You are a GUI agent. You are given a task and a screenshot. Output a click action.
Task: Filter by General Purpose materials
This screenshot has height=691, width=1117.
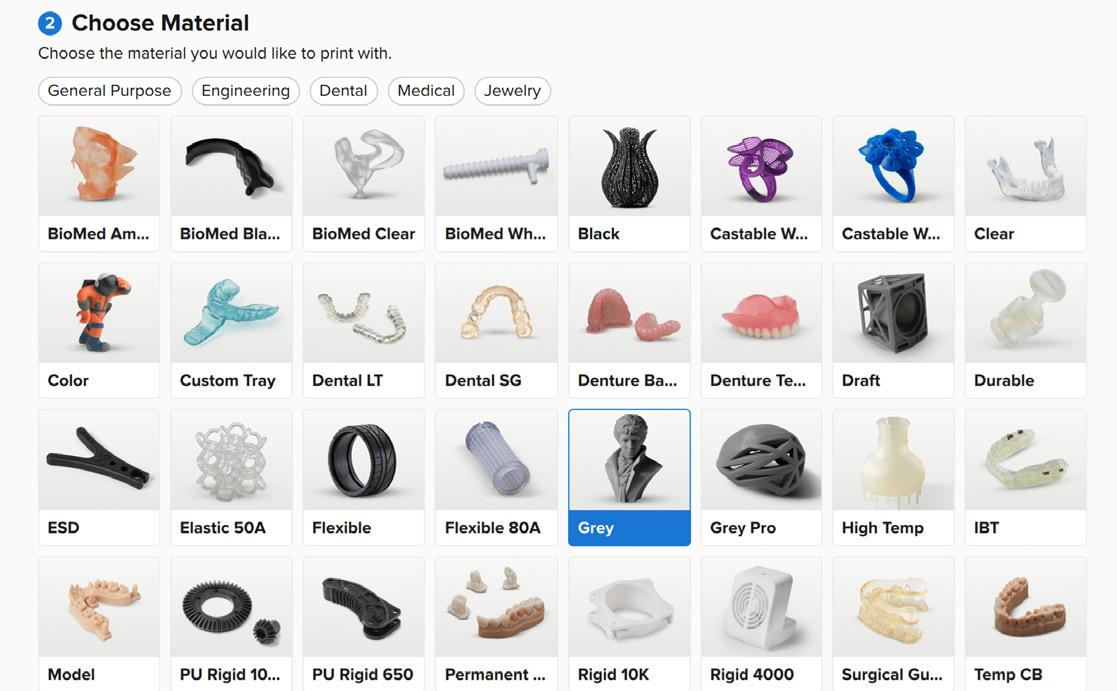tap(110, 91)
